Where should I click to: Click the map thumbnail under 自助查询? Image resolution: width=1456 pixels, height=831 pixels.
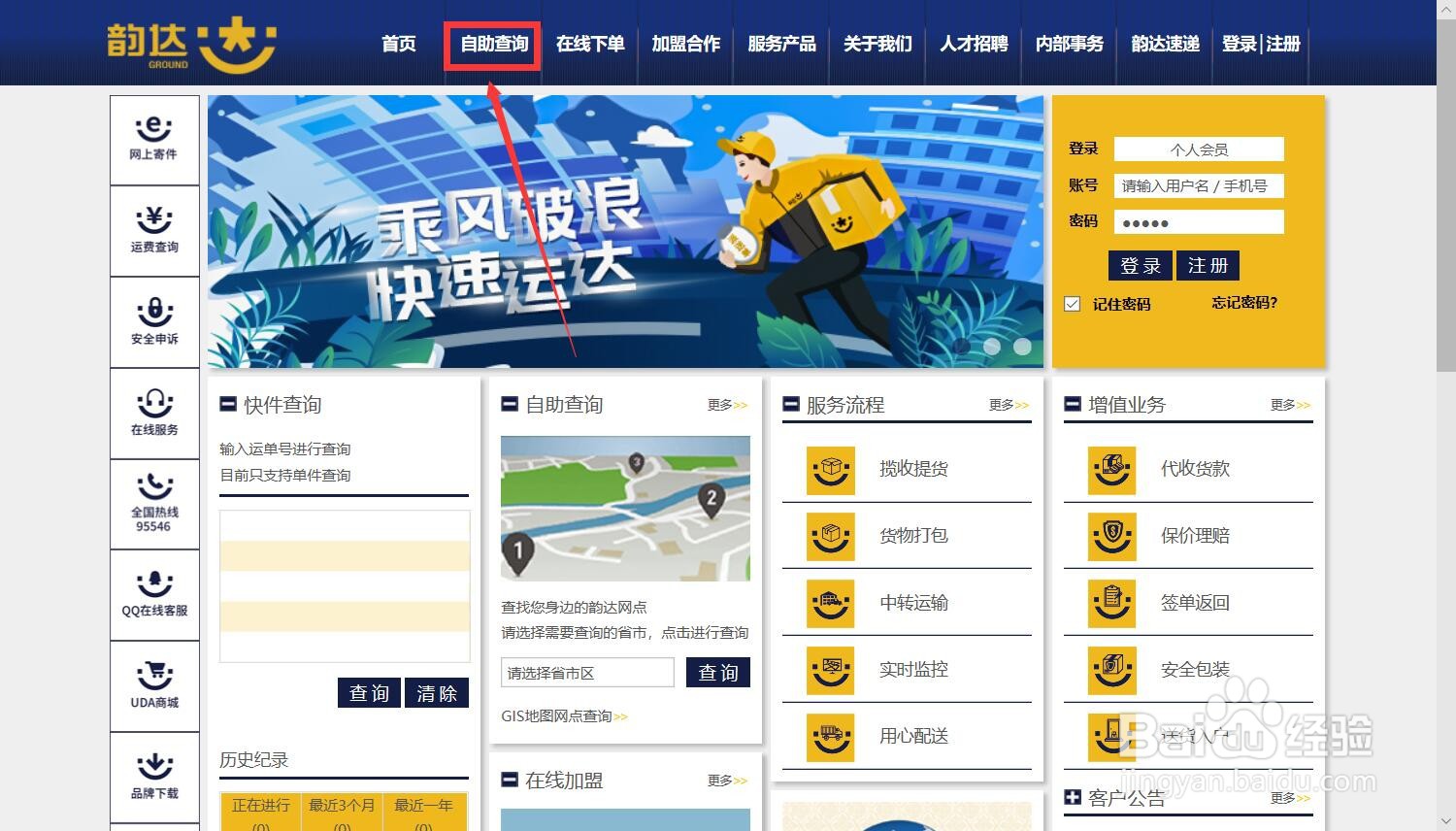625,509
